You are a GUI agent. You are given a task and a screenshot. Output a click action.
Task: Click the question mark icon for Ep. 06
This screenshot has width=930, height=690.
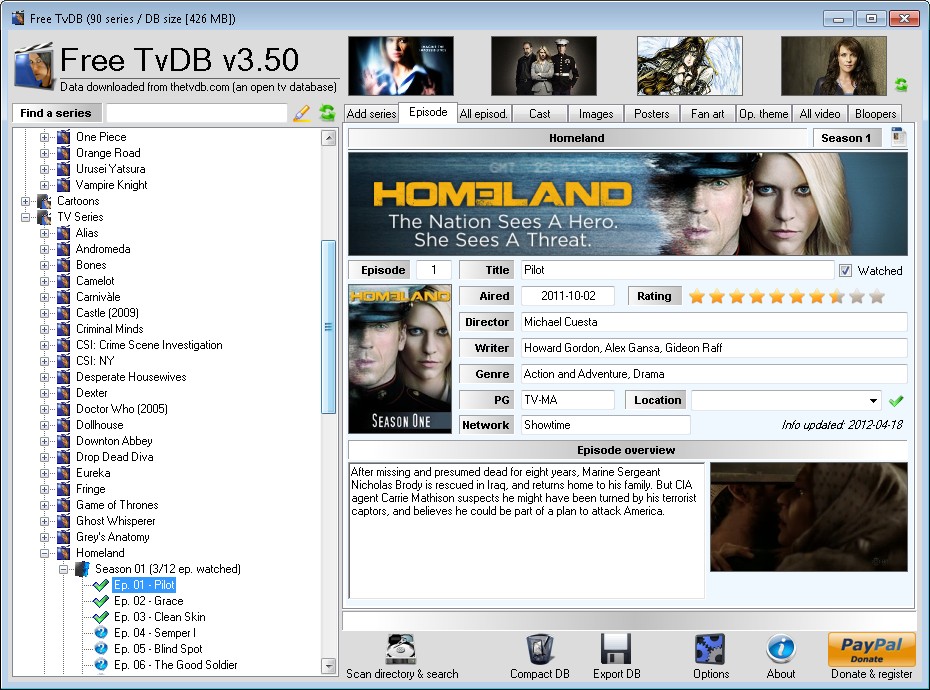[x=101, y=665]
